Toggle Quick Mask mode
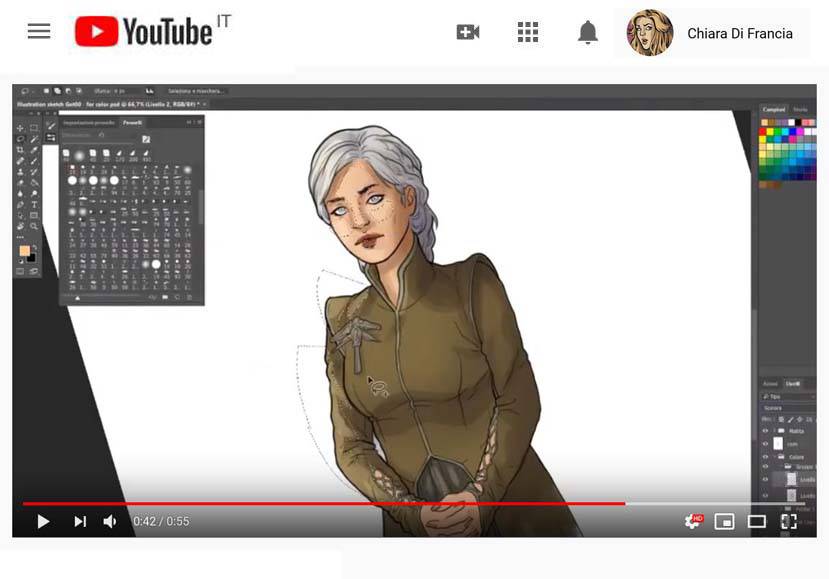 20,271
